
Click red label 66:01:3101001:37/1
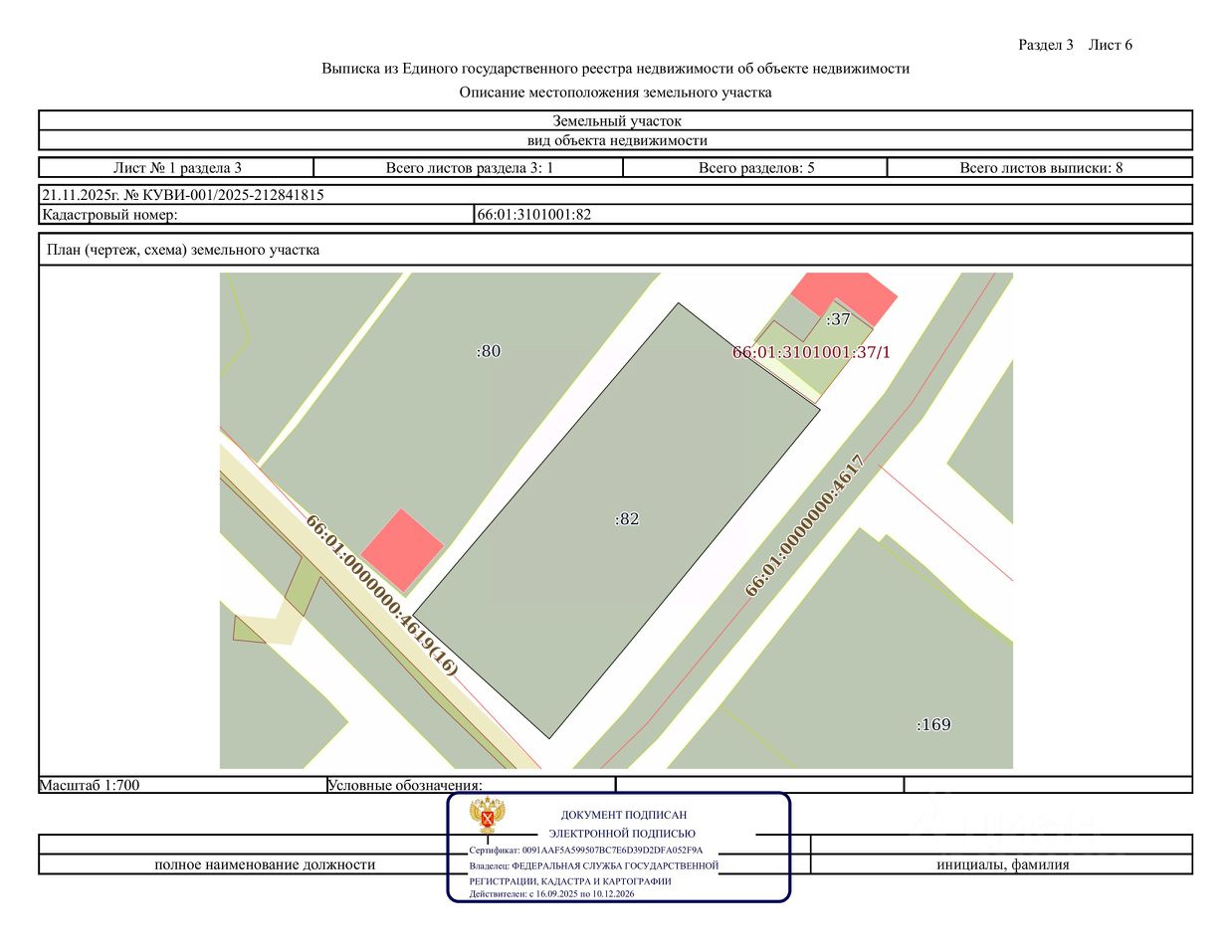[x=811, y=352]
